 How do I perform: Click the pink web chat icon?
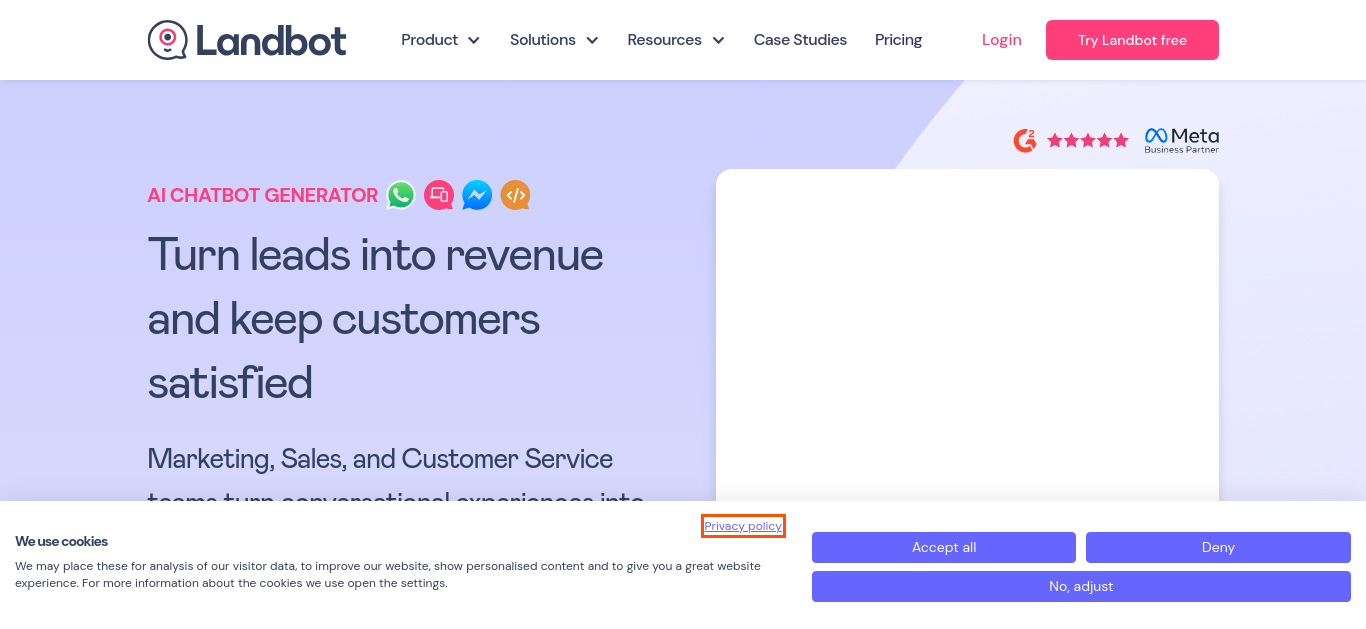(439, 195)
